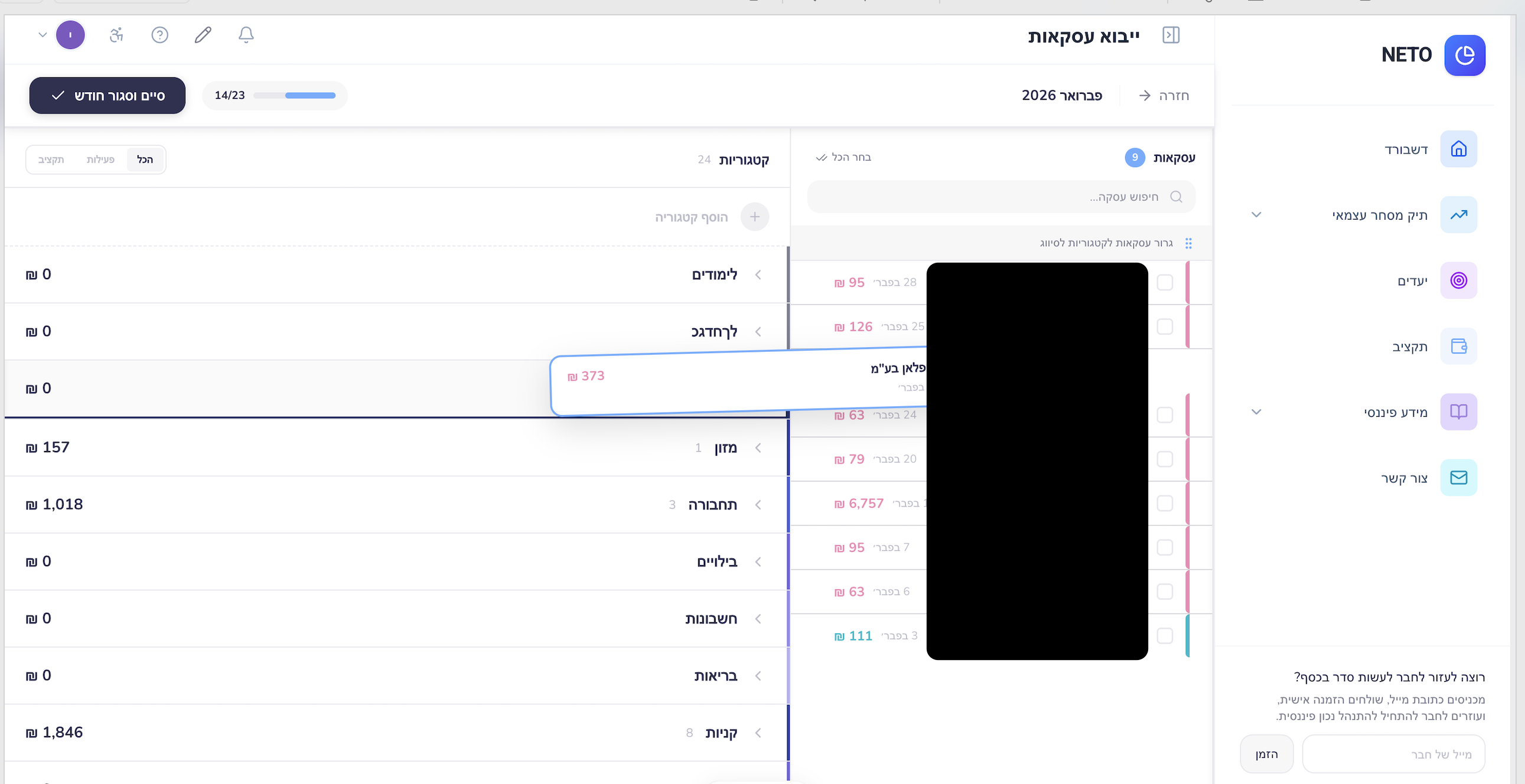Expand the קניות category chevron
The width and height of the screenshot is (1525, 784).
tap(758, 733)
